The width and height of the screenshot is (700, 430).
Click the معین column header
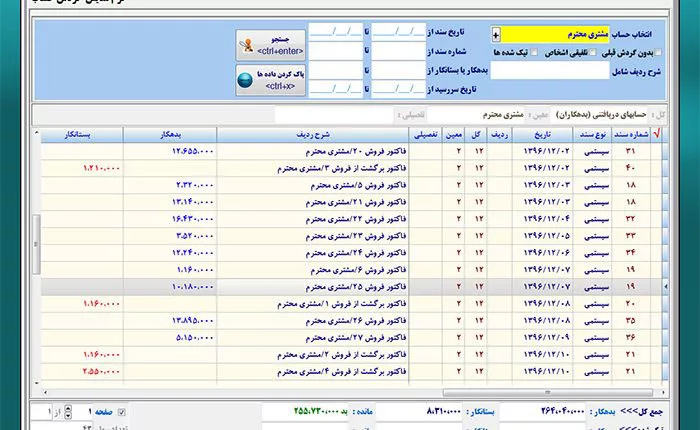pyautogui.click(x=454, y=134)
